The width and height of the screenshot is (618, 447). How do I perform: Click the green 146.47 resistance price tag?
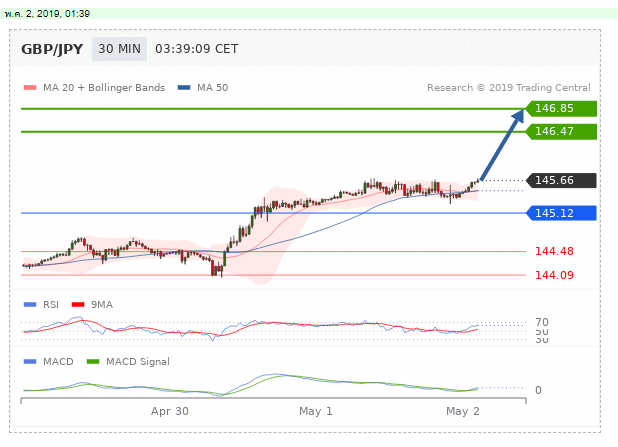(x=563, y=131)
